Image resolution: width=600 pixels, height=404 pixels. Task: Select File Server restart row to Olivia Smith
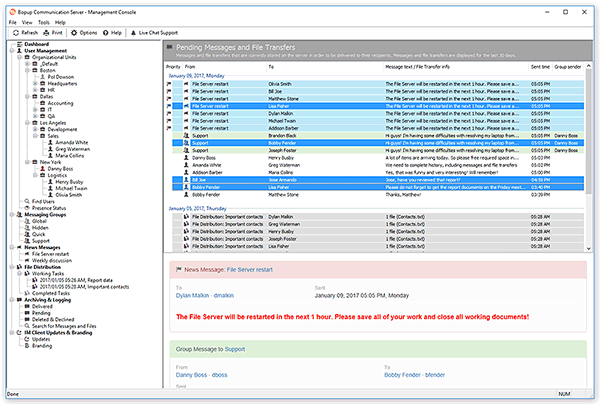(x=375, y=84)
